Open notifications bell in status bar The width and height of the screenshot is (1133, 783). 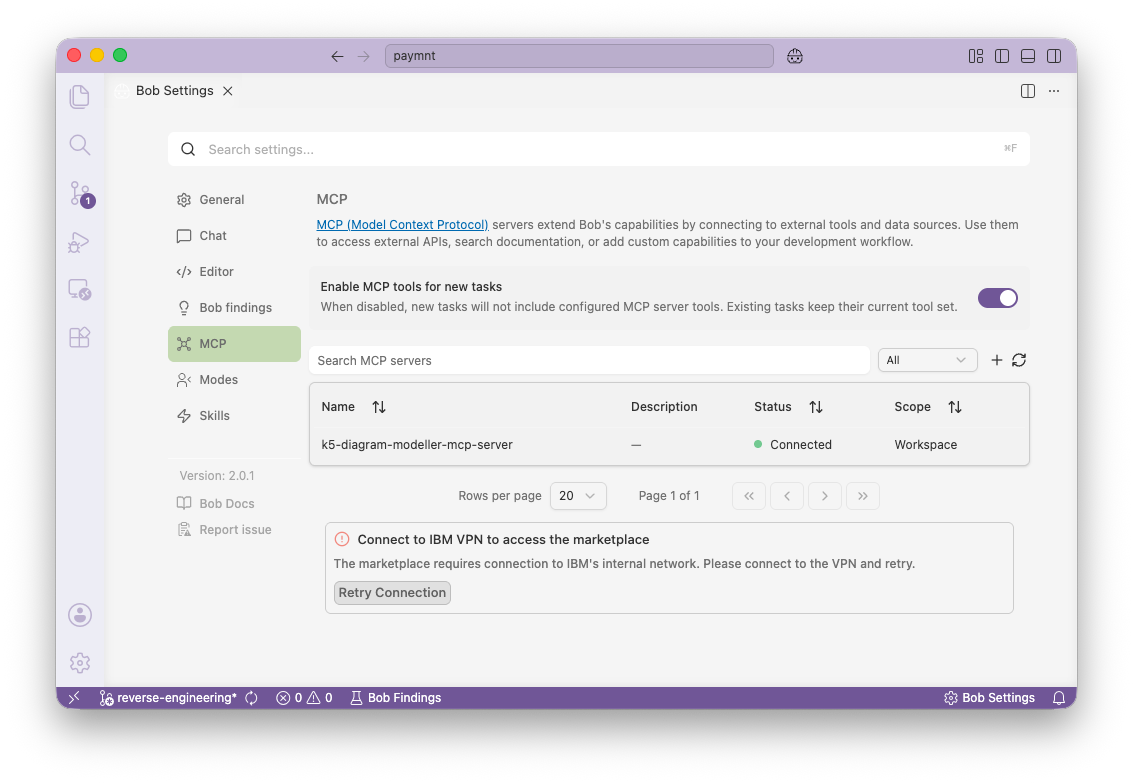(x=1059, y=698)
